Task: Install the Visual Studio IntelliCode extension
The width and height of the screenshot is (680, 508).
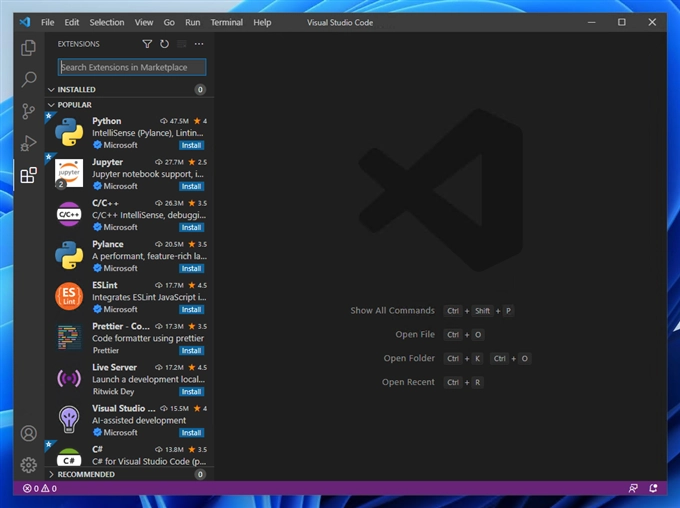Action: [x=191, y=433]
